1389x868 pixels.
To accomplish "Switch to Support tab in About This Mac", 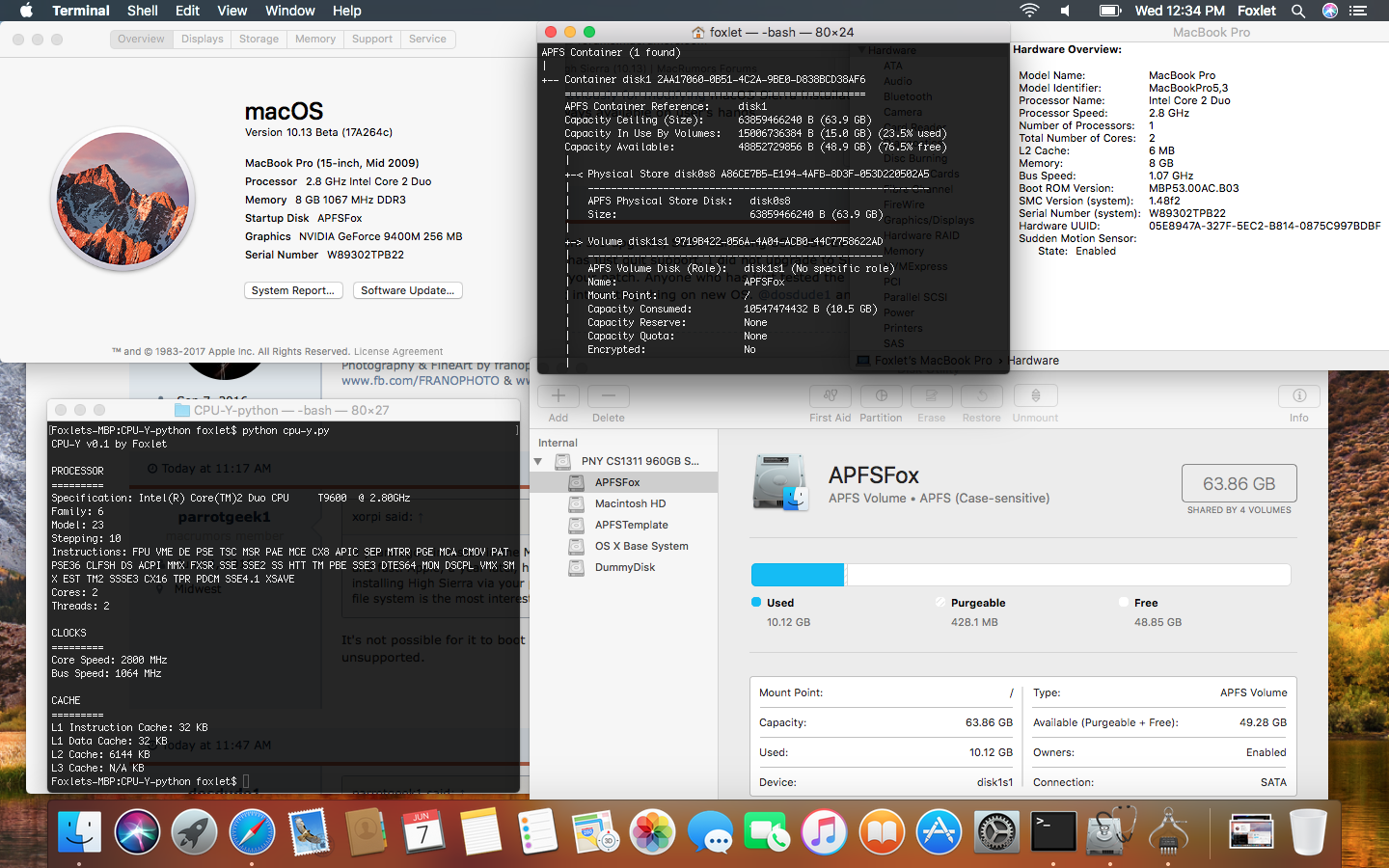I will coord(372,40).
